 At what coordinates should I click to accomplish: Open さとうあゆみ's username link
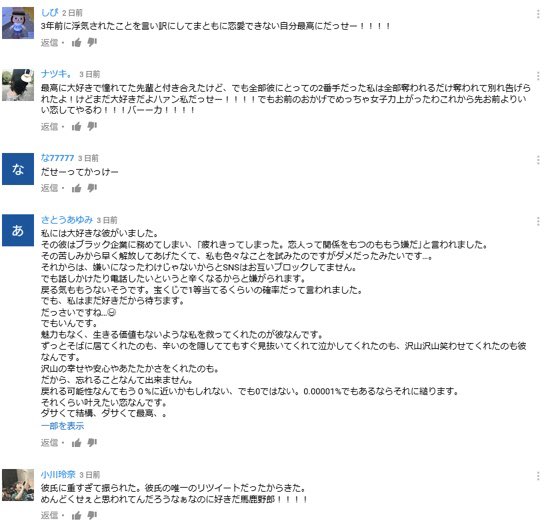coord(67,220)
